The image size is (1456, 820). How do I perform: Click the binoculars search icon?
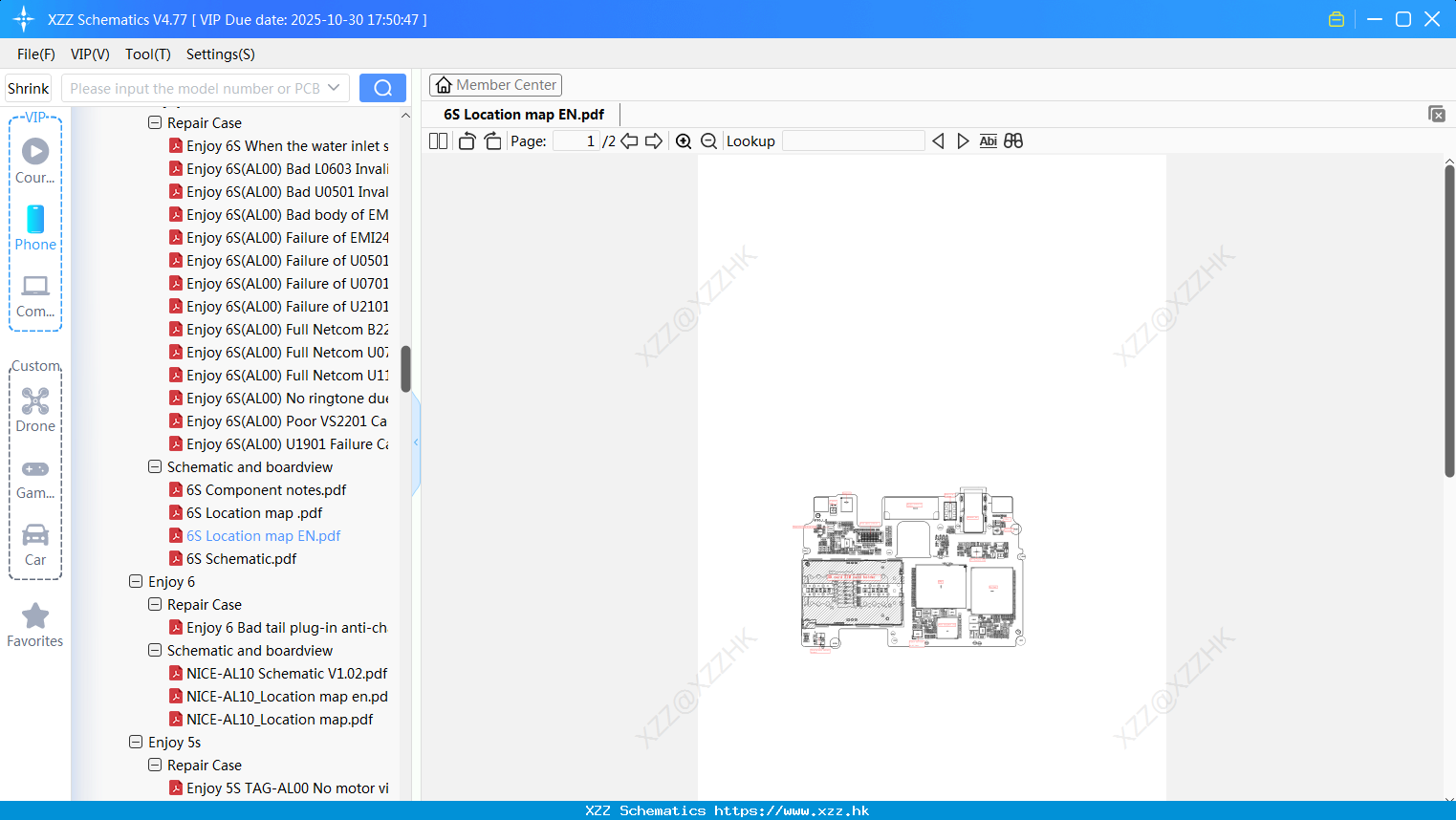click(x=1013, y=140)
